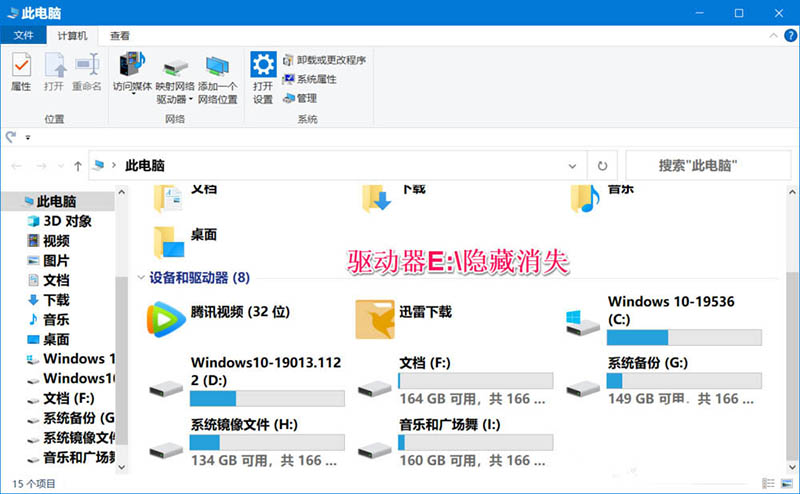Image resolution: width=800 pixels, height=494 pixels.
Task: Collapse the 设备和驱动器 (8) group
Action: [141, 278]
